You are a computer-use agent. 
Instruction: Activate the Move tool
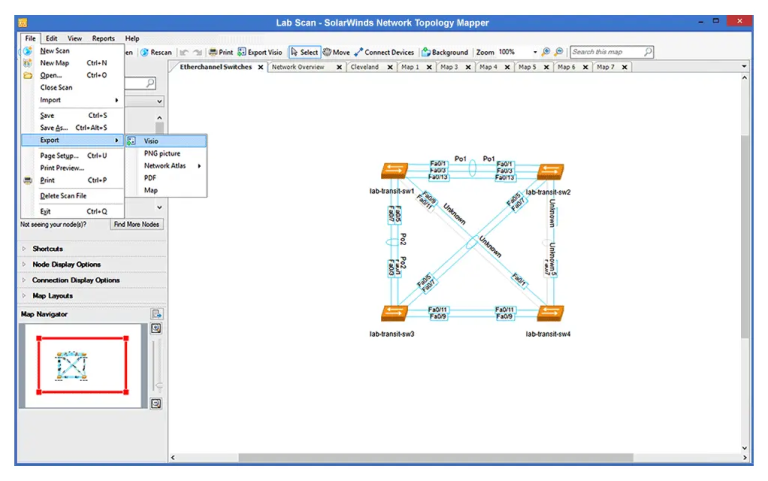pos(336,52)
